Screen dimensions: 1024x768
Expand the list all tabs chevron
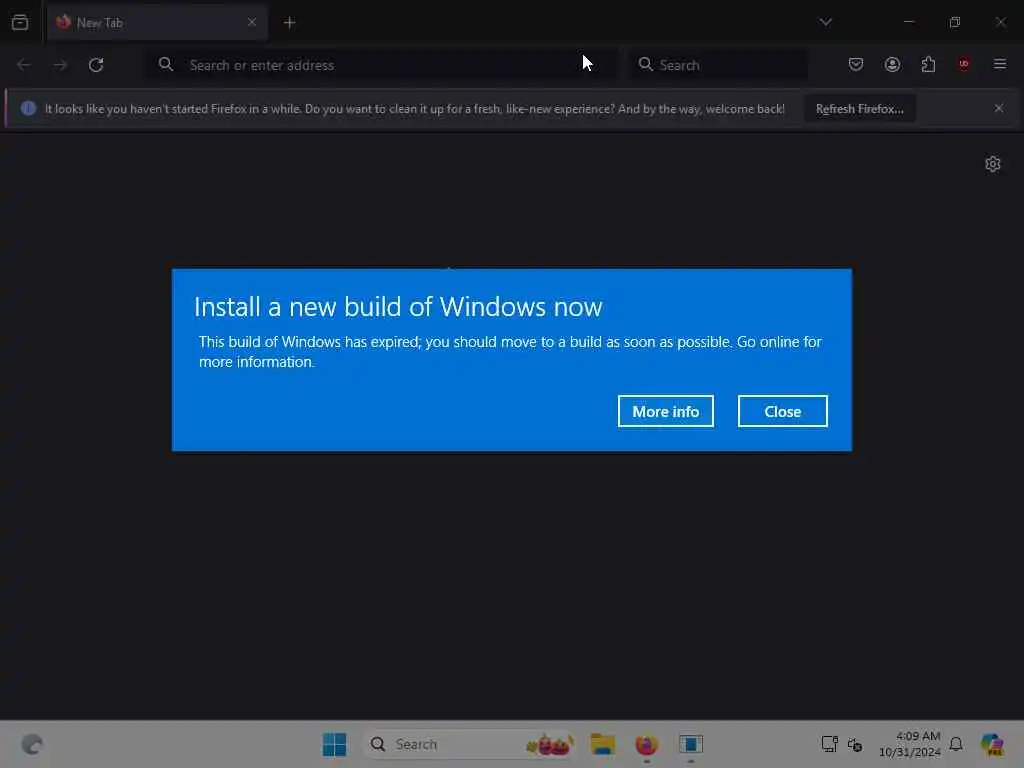pyautogui.click(x=825, y=22)
